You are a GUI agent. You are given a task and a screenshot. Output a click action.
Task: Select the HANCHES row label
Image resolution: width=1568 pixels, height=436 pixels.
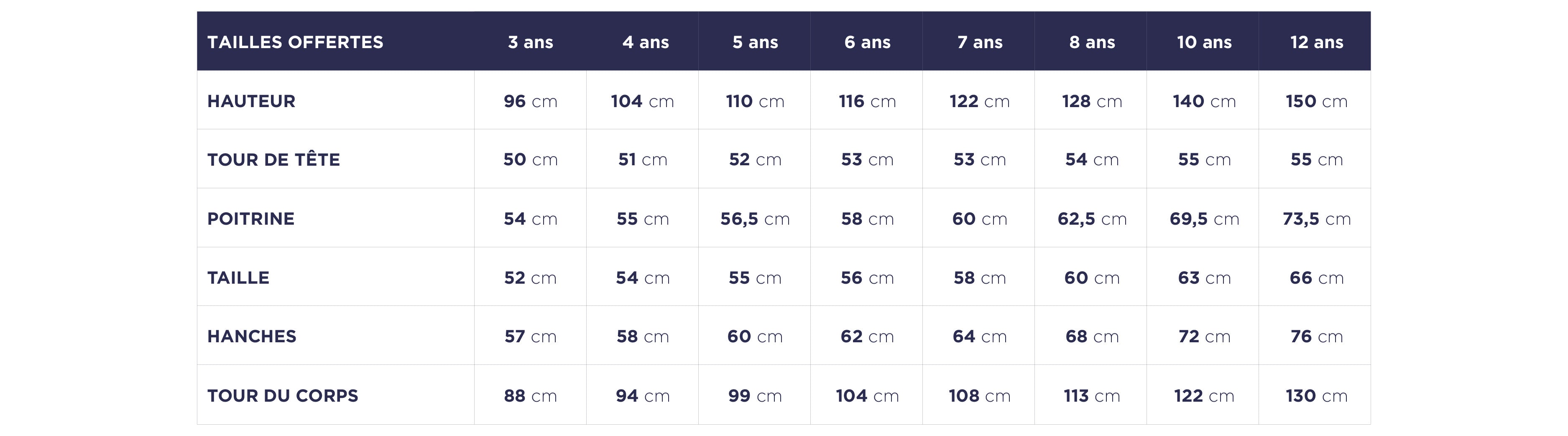(x=251, y=336)
